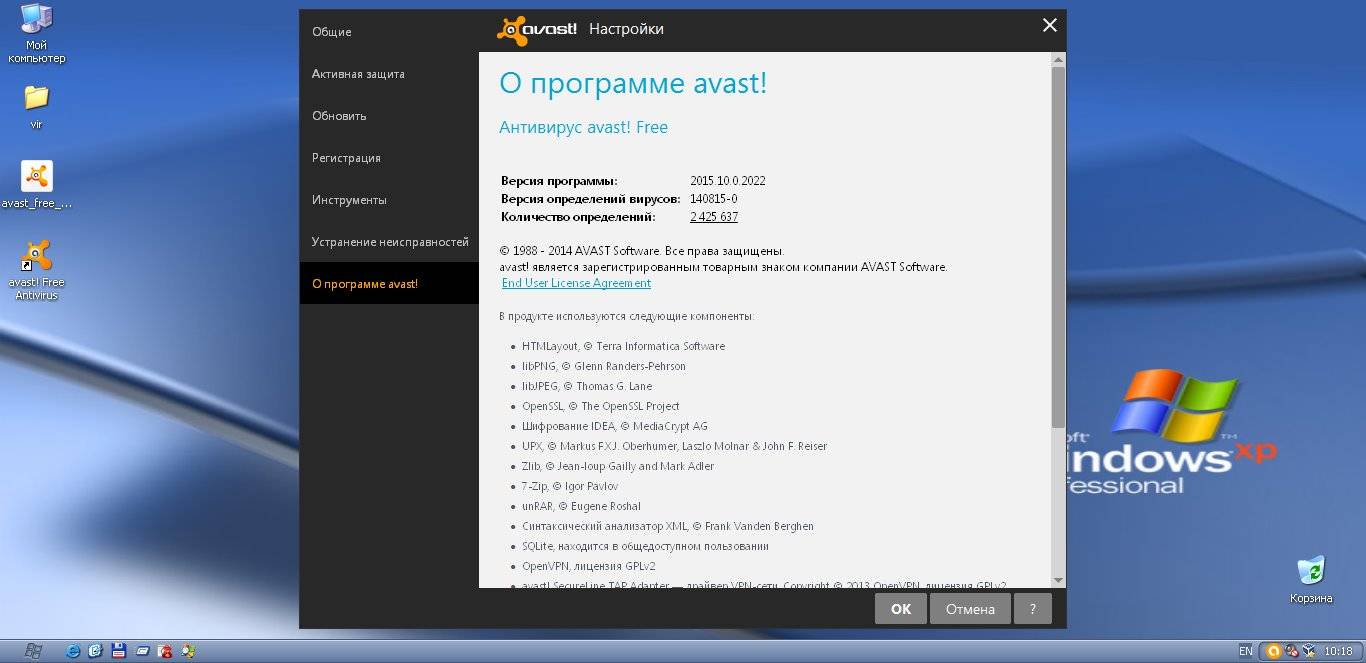This screenshot has height=663, width=1366.
Task: Click the avast orange tray icon
Action: (1273, 651)
